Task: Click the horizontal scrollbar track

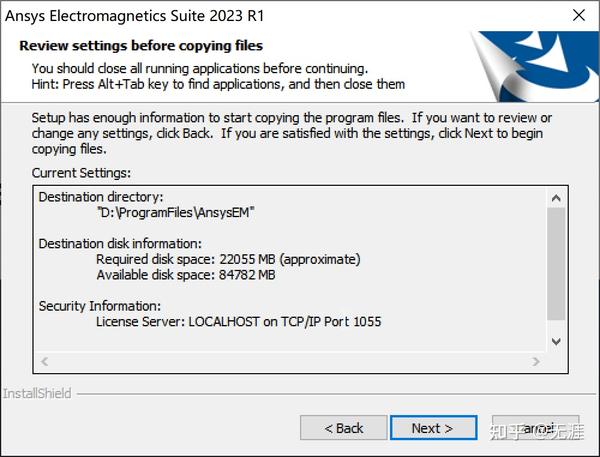Action: [x=290, y=361]
